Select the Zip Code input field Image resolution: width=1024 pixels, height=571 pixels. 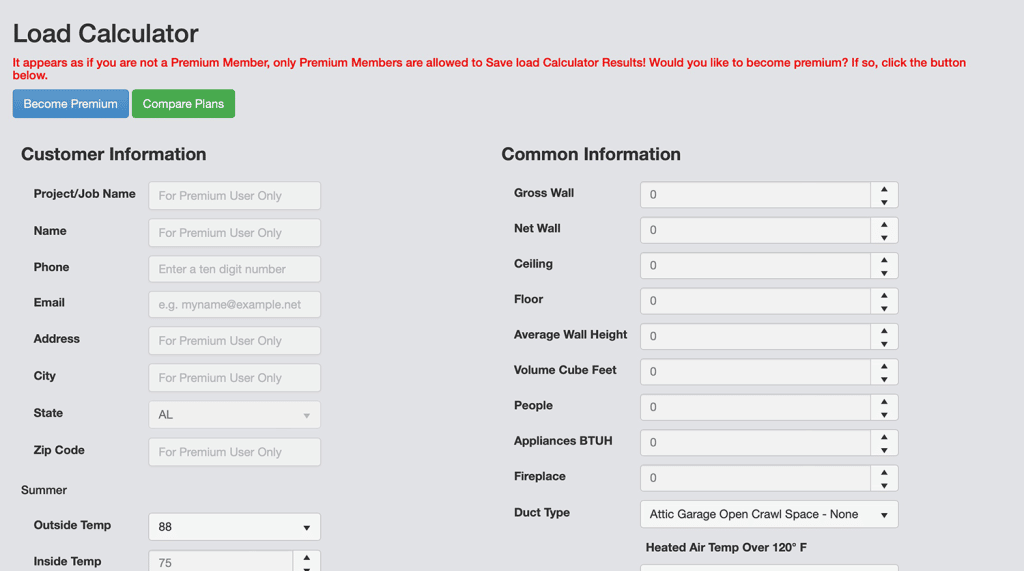point(234,452)
